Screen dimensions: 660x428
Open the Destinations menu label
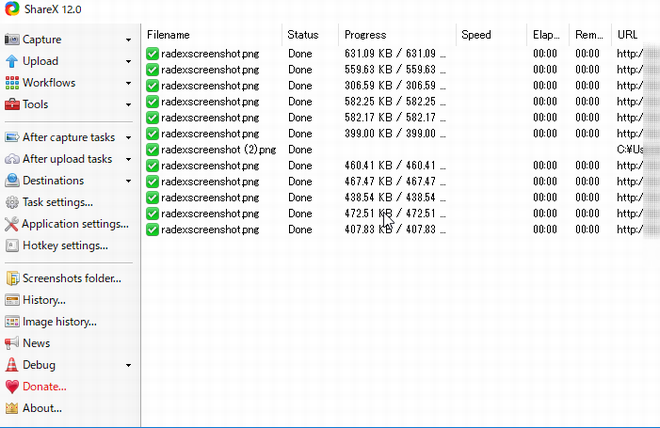pyautogui.click(x=53, y=181)
